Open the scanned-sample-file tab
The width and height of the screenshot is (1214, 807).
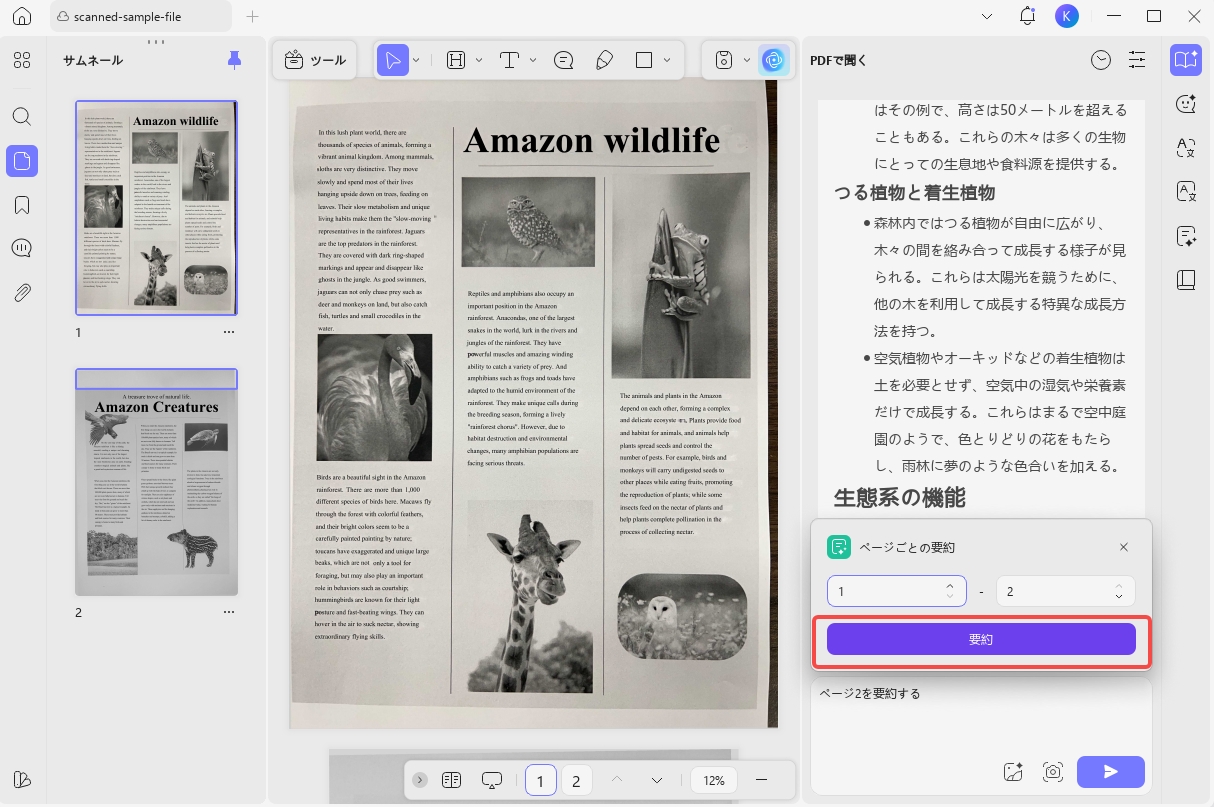139,17
